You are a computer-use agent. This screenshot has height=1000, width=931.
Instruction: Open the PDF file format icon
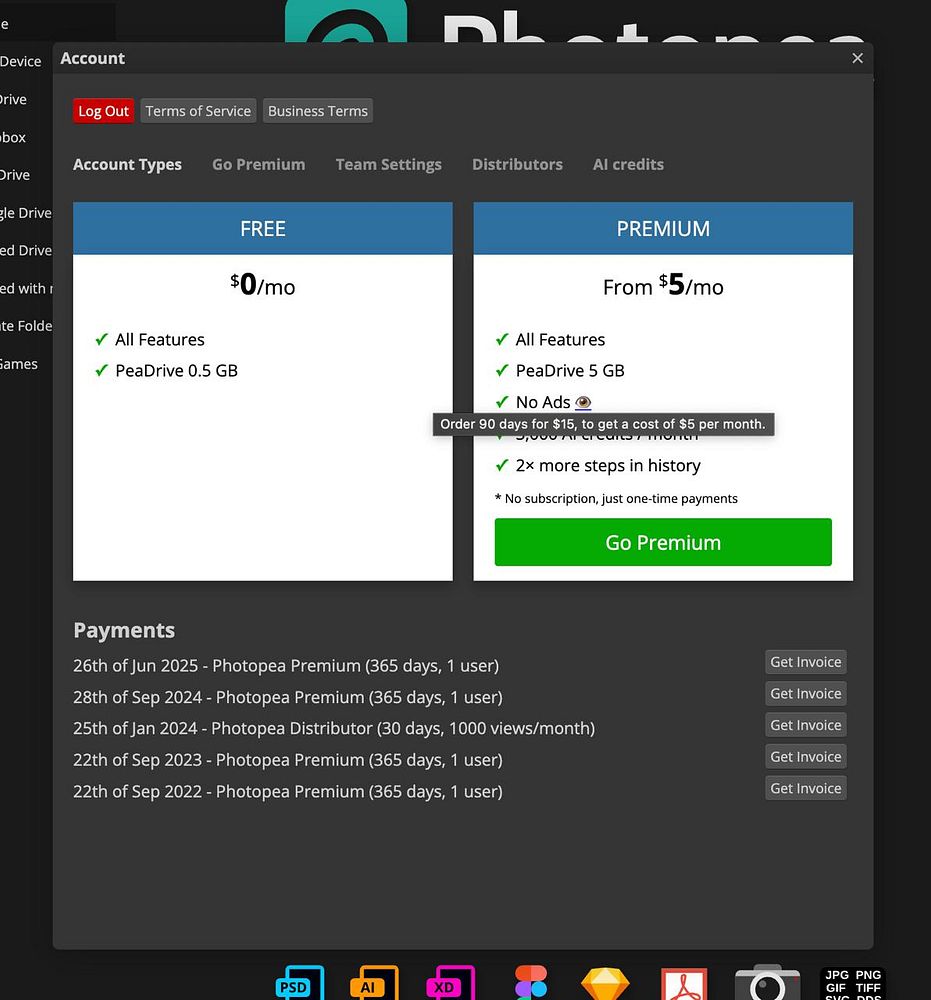pyautogui.click(x=684, y=984)
